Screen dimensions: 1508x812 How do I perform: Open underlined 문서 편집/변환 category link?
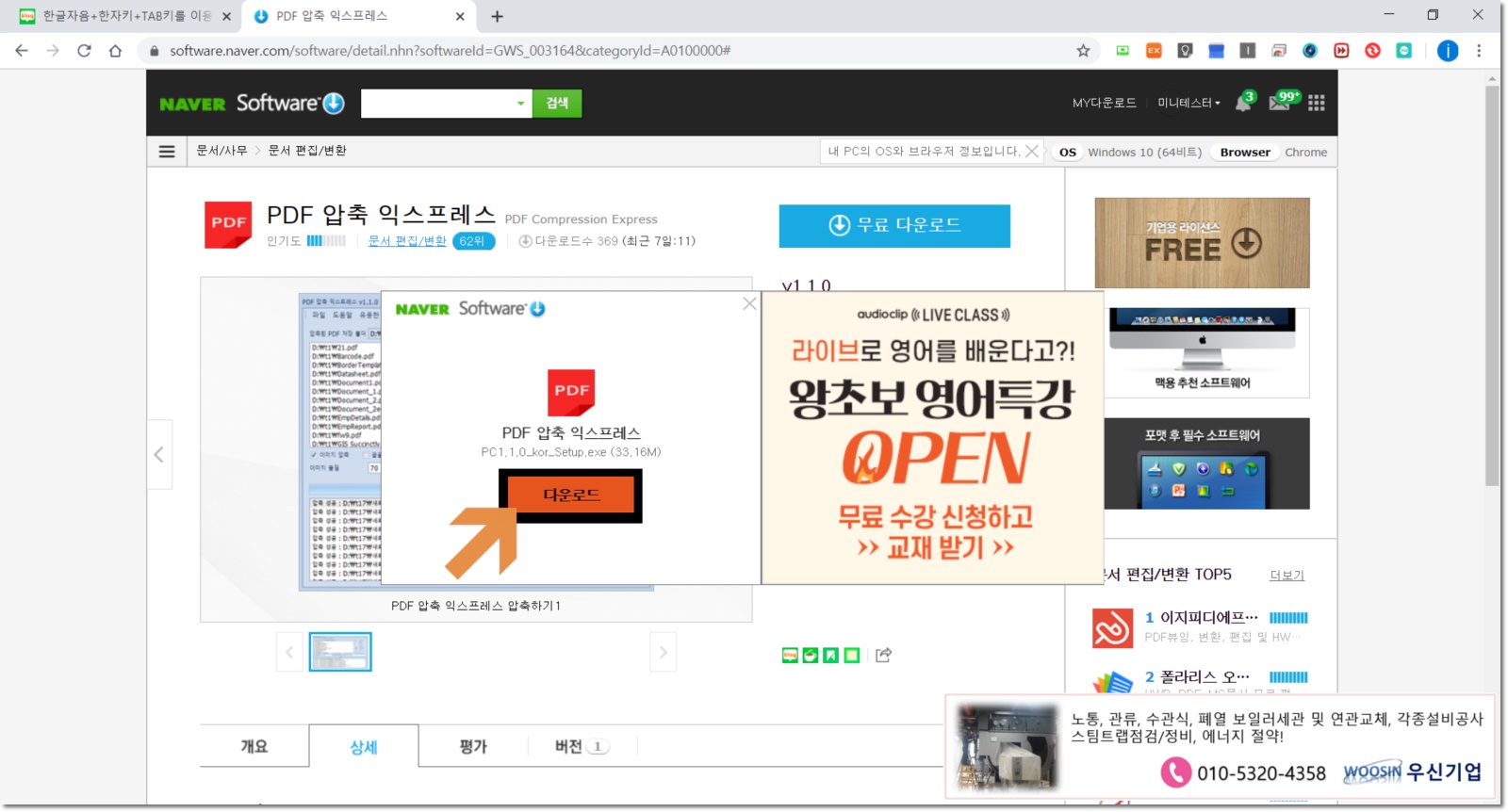coord(407,241)
